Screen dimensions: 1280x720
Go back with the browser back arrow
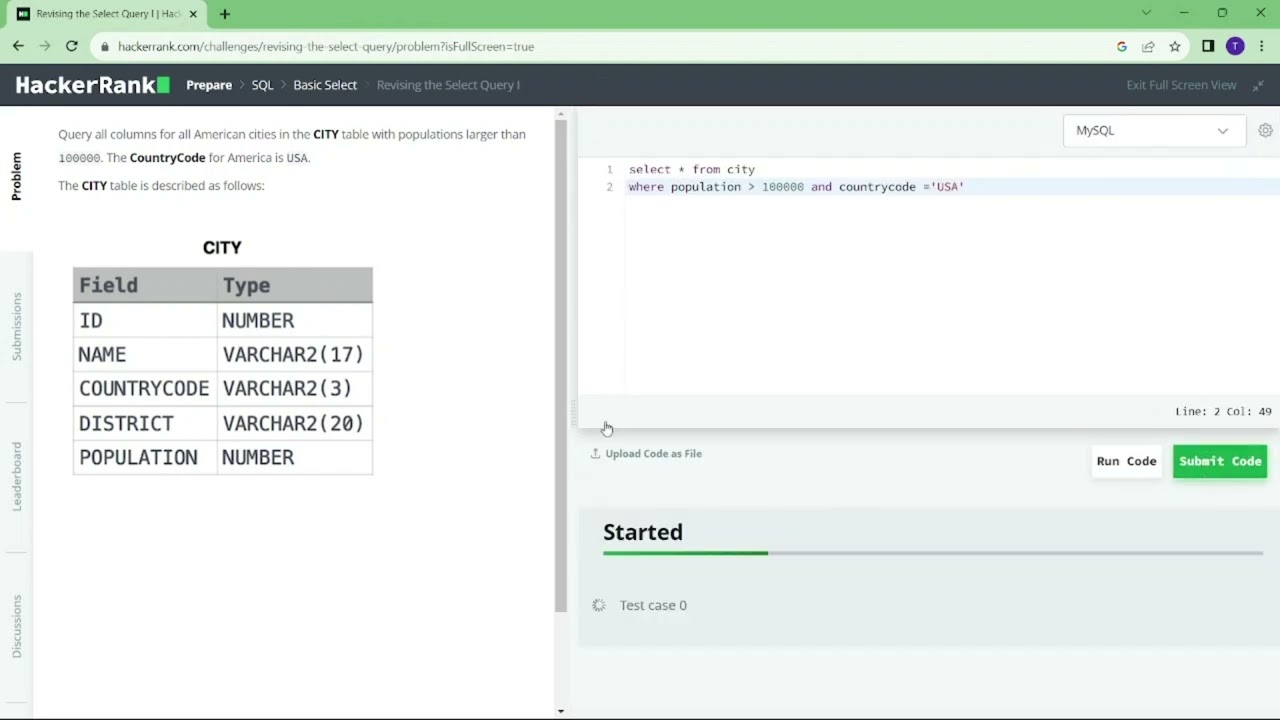click(x=18, y=46)
